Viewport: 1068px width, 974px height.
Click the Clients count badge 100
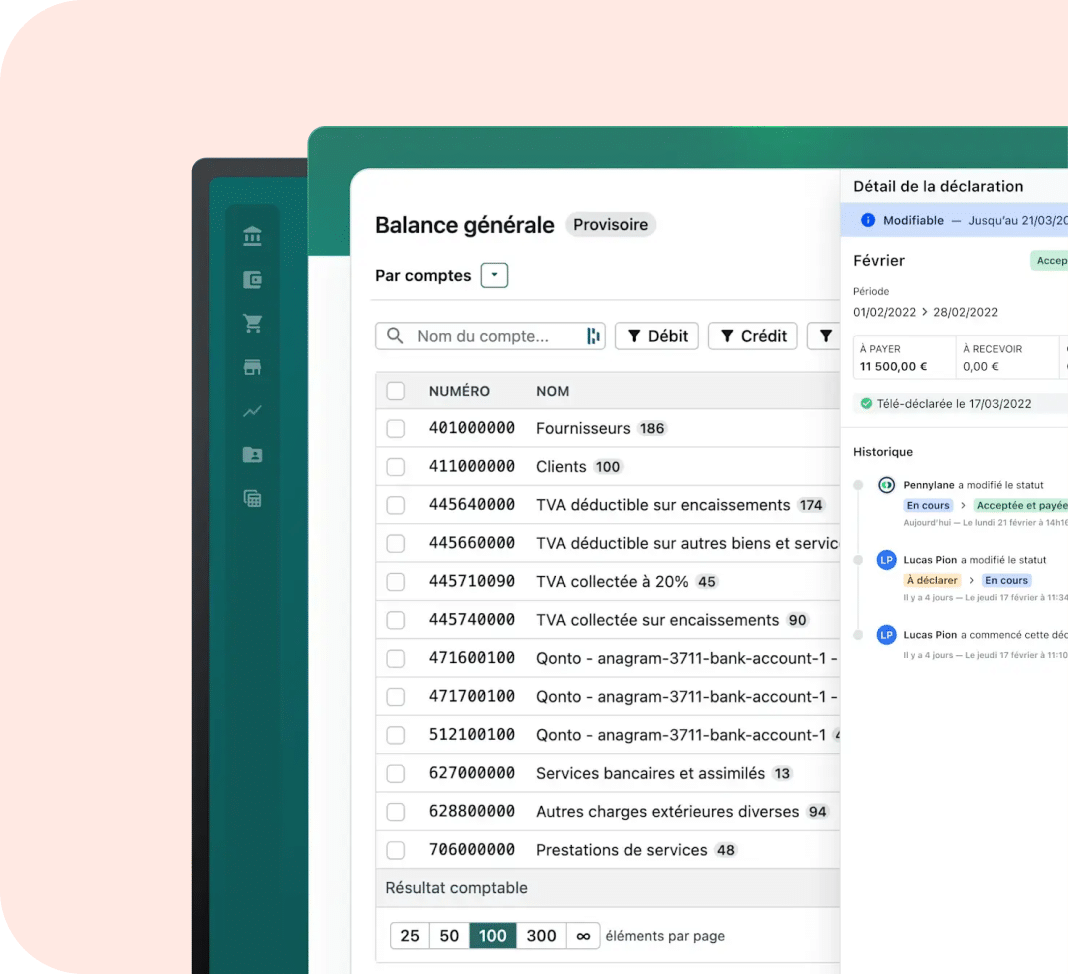coord(607,467)
